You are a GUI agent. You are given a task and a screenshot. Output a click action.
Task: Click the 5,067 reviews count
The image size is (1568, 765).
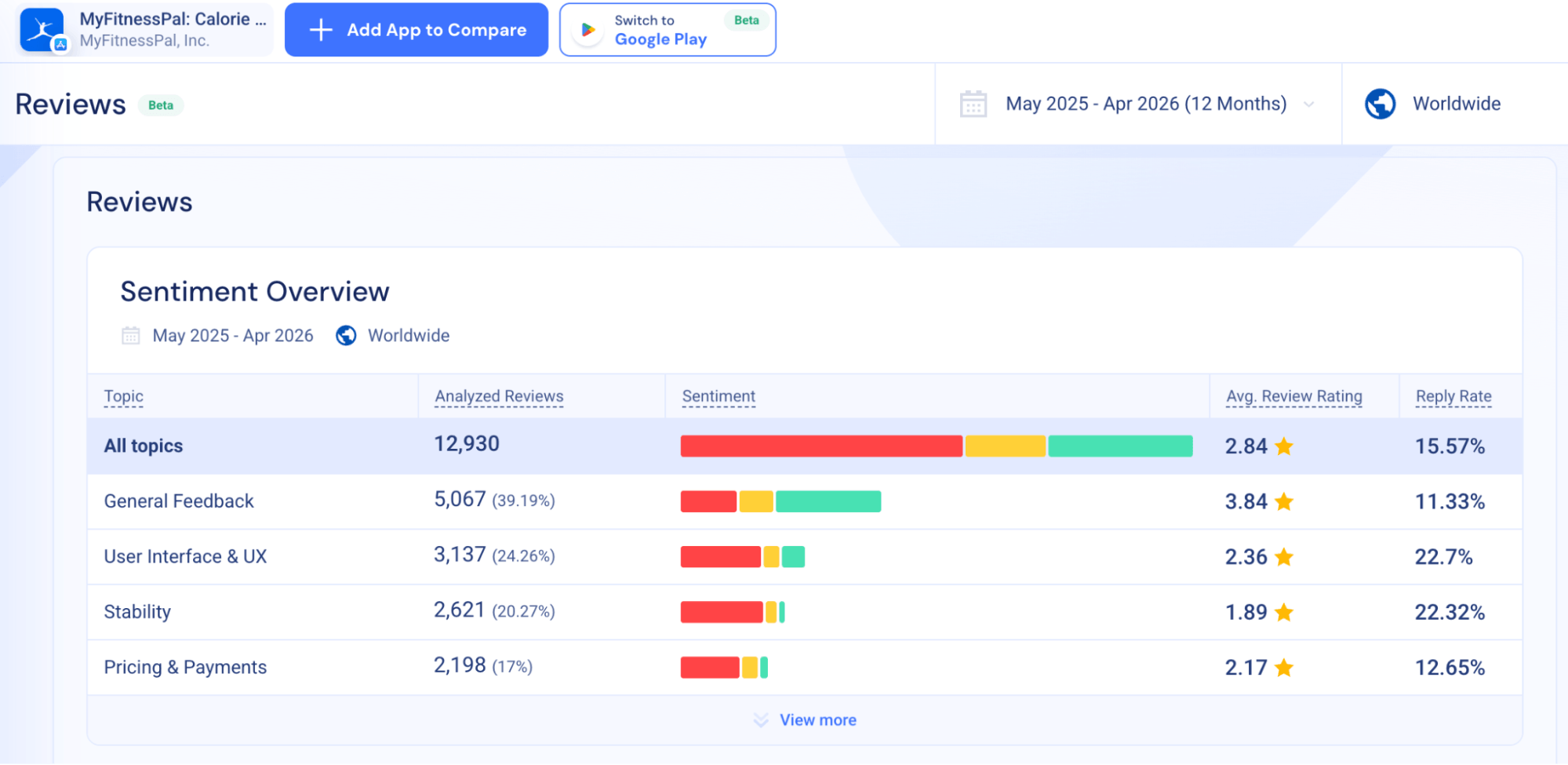460,500
